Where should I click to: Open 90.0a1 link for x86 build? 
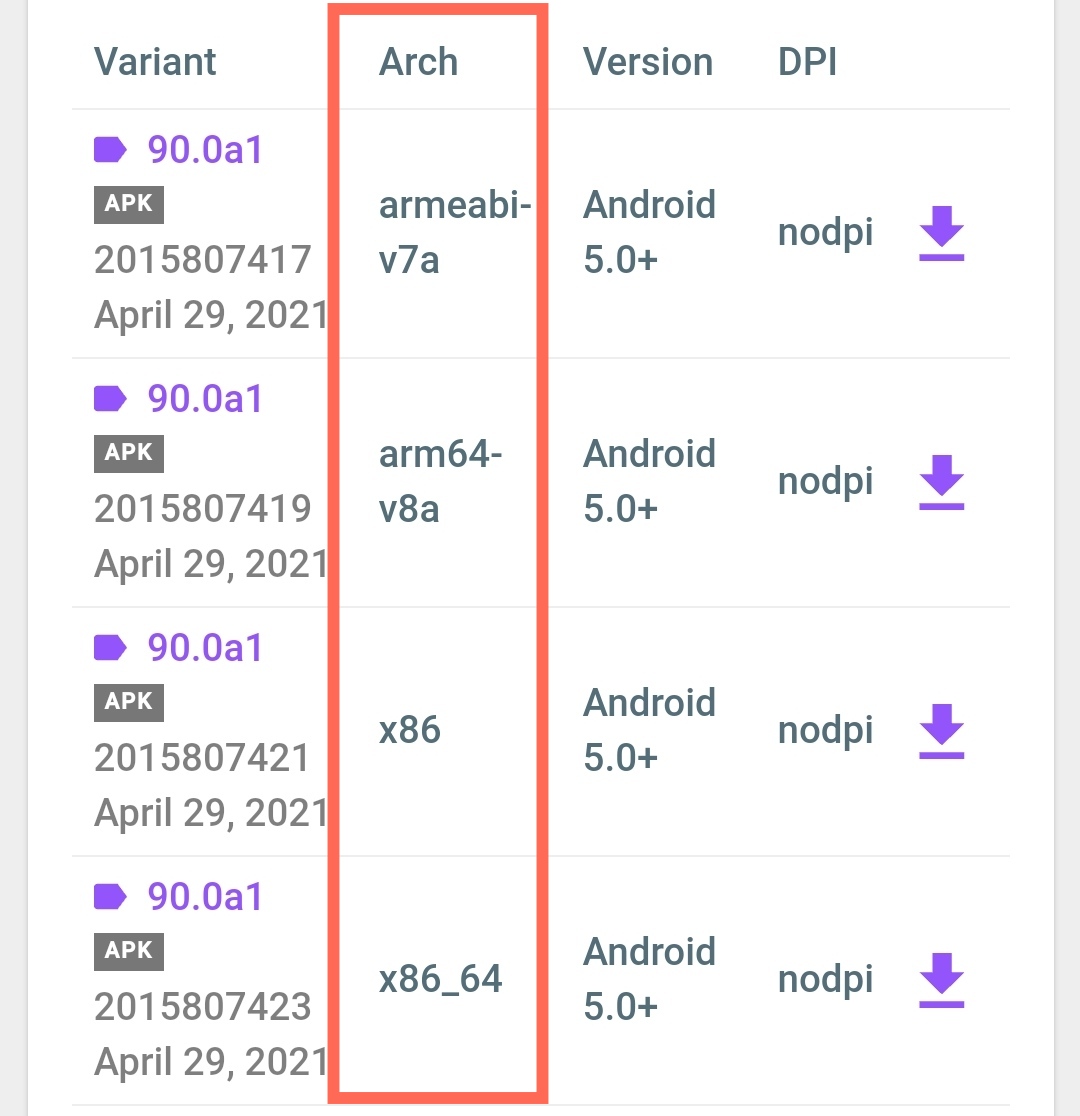tap(205, 648)
